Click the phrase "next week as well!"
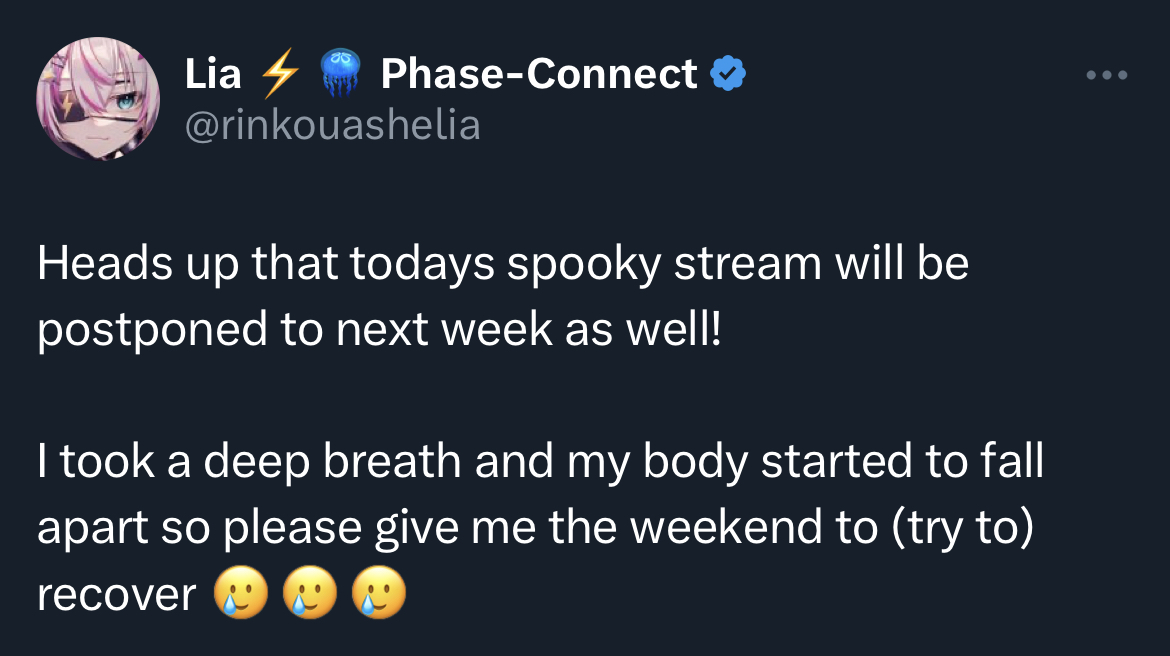Viewport: 1170px width, 656px height. click(529, 328)
